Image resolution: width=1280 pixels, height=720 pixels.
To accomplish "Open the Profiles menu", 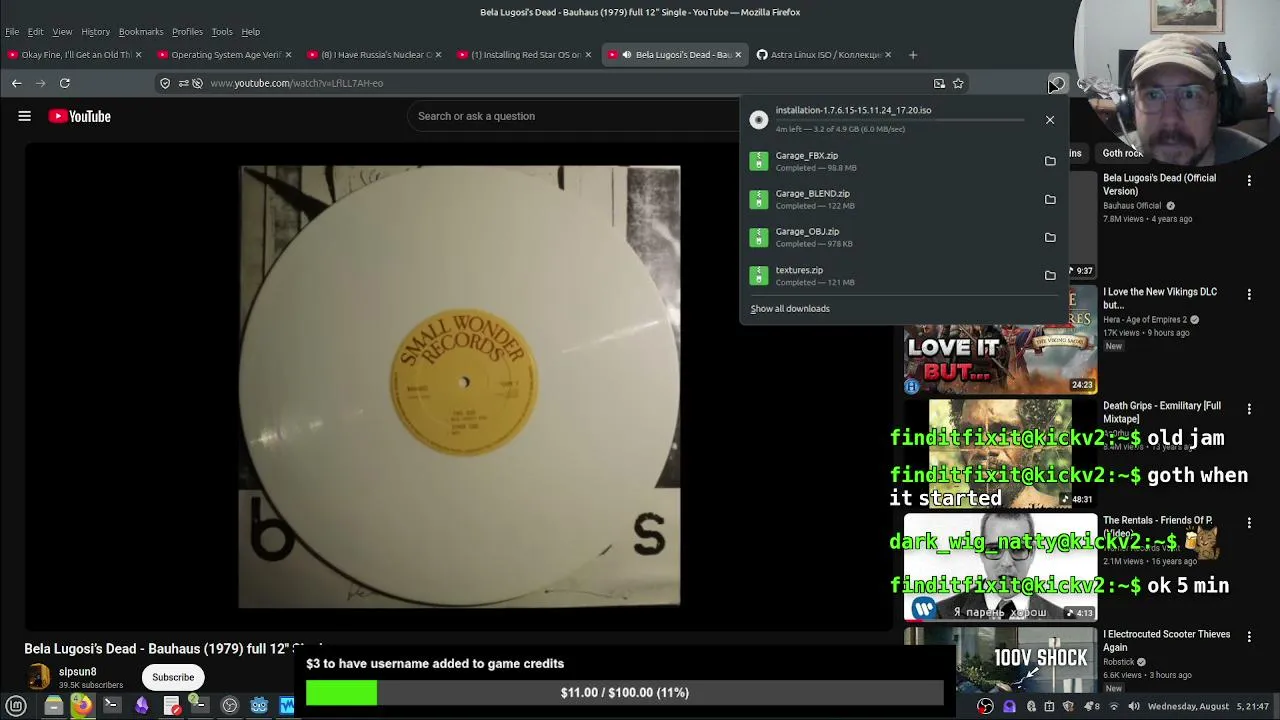I will [x=187, y=32].
